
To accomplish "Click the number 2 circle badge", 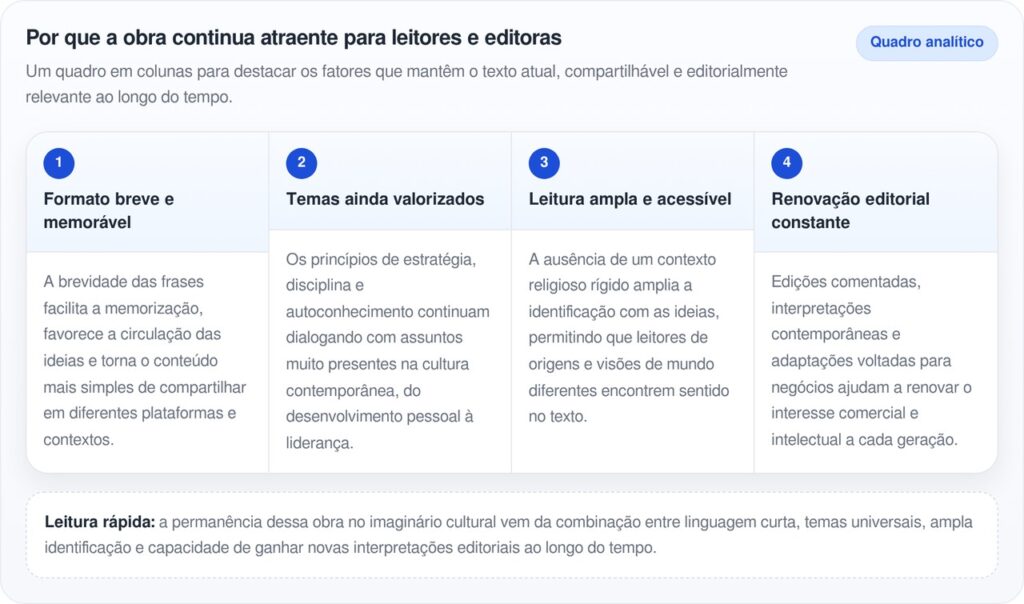I will click(301, 163).
